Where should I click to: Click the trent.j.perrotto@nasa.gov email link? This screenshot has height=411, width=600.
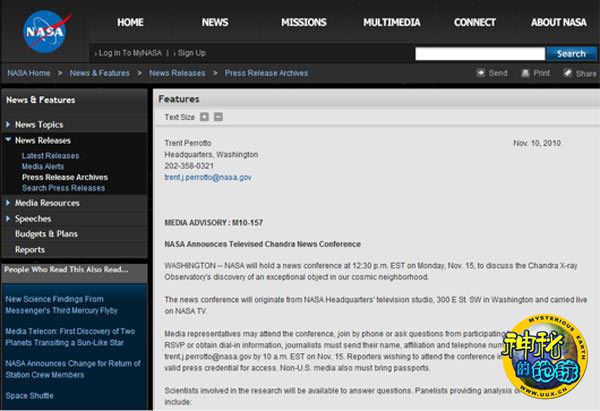(207, 177)
